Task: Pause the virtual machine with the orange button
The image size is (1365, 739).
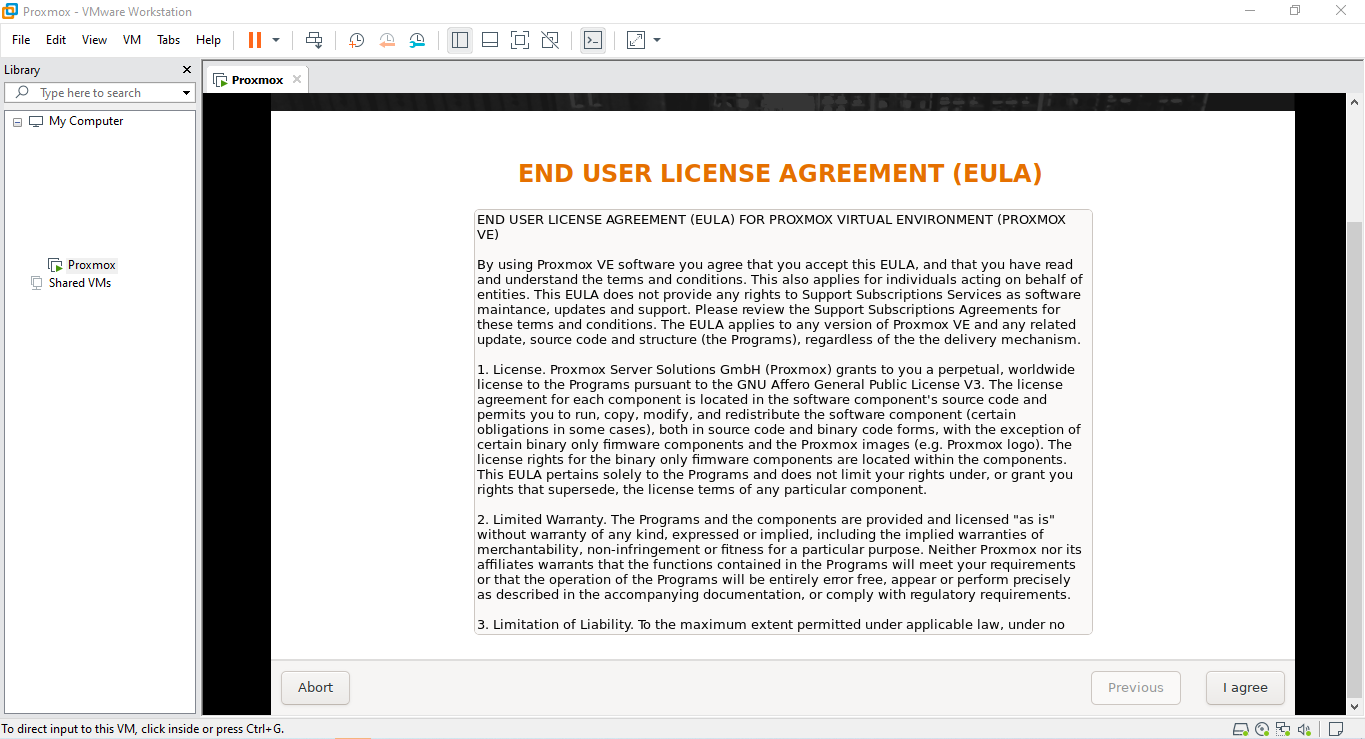Action: pyautogui.click(x=255, y=40)
